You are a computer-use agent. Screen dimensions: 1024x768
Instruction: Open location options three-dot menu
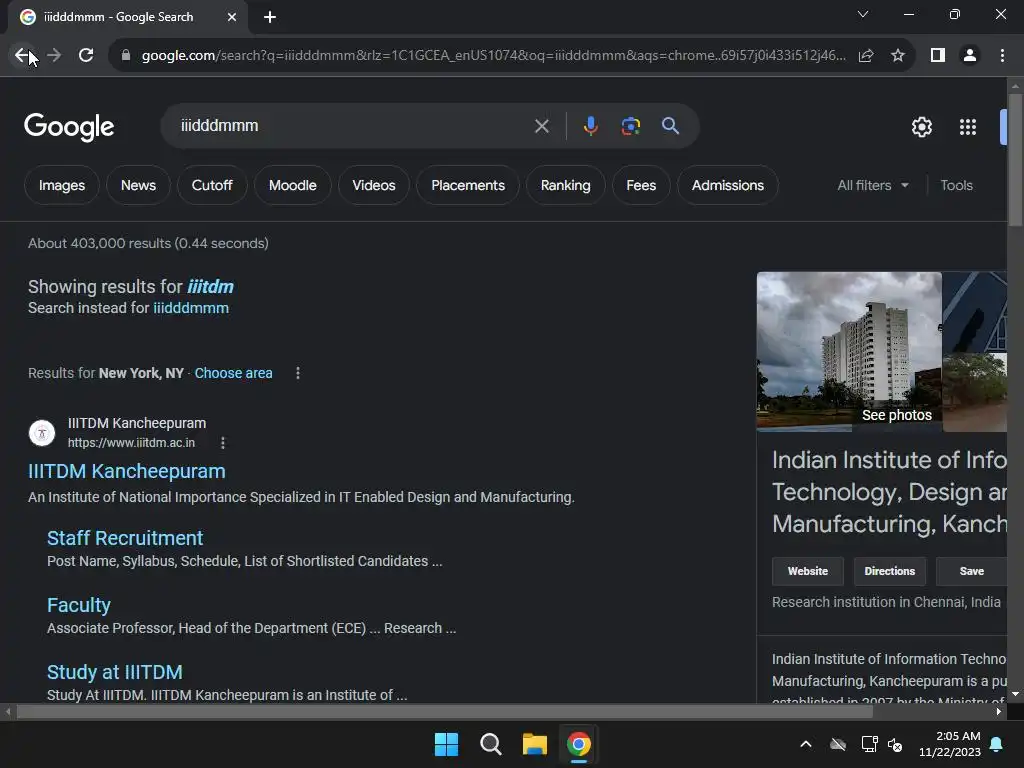tap(298, 373)
